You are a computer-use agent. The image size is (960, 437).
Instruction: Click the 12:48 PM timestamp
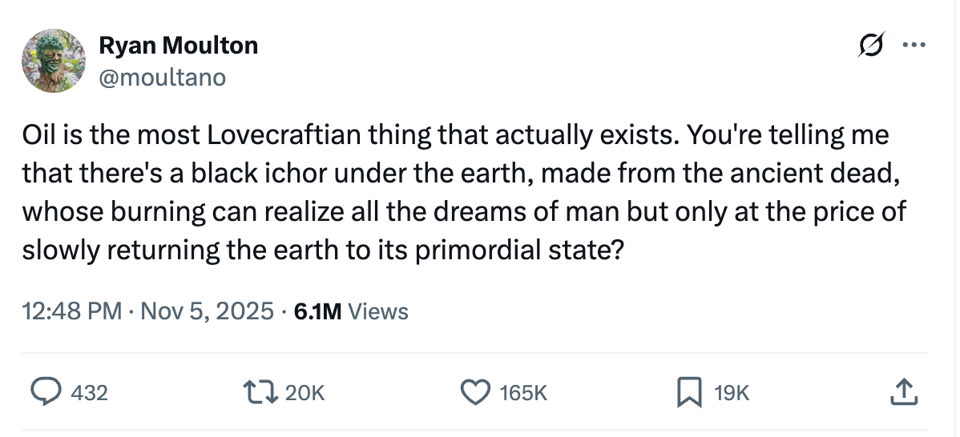(71, 311)
